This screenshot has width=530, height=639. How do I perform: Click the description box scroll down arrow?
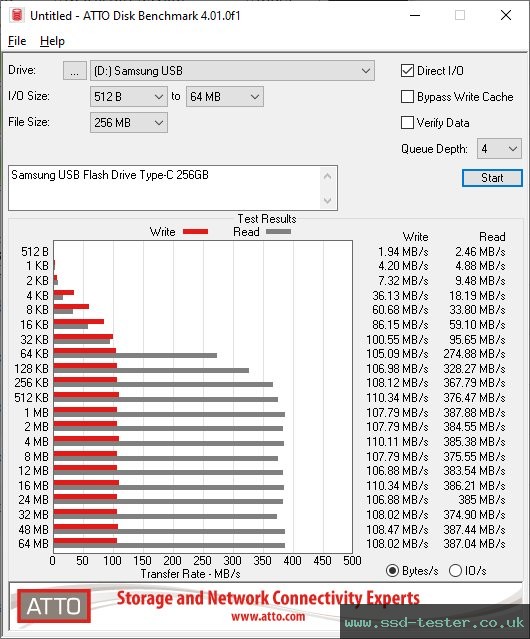click(x=328, y=200)
